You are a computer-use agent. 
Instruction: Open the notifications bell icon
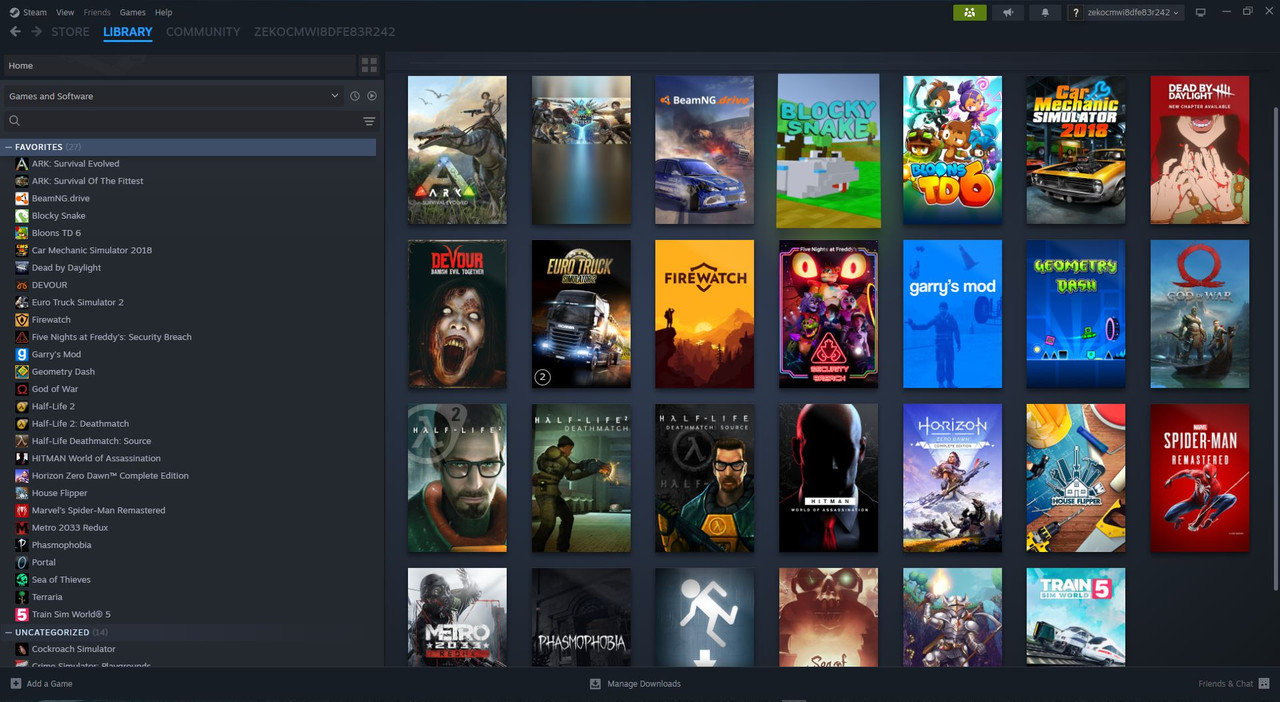[1045, 12]
